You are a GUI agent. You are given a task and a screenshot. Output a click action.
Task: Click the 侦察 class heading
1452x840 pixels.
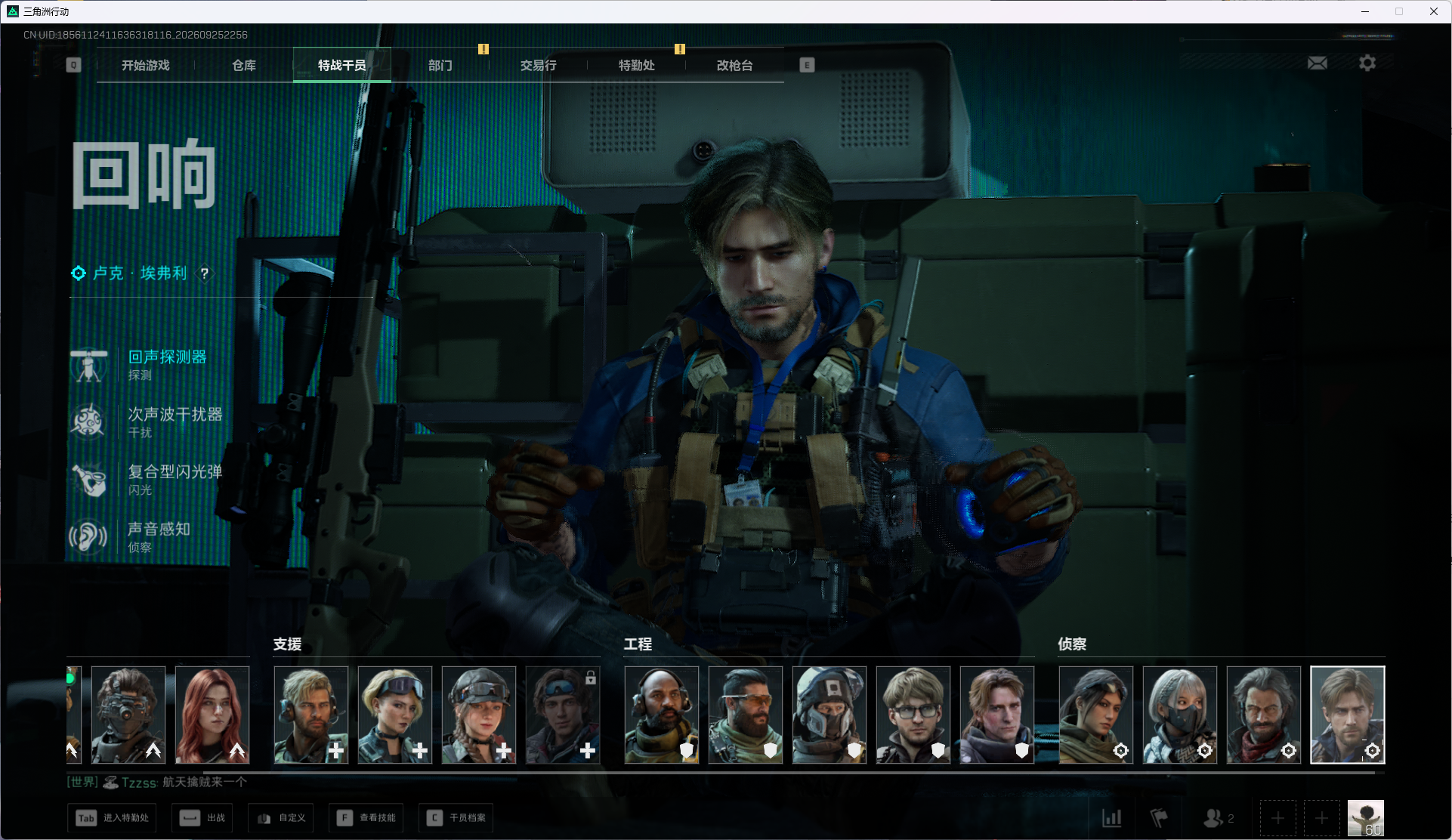click(1073, 644)
